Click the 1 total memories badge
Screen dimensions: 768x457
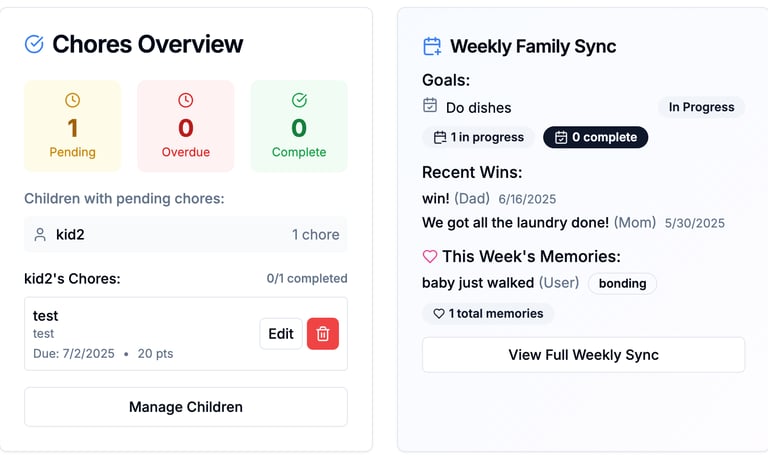(488, 314)
